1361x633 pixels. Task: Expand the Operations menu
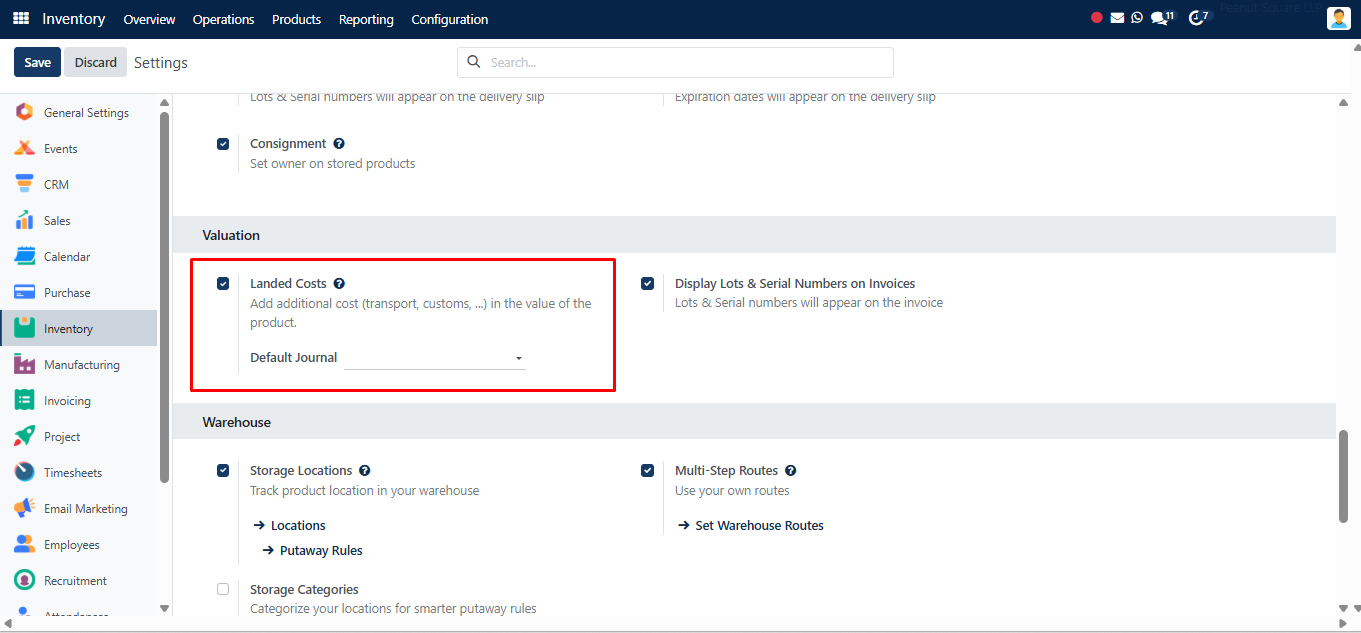pyautogui.click(x=223, y=19)
